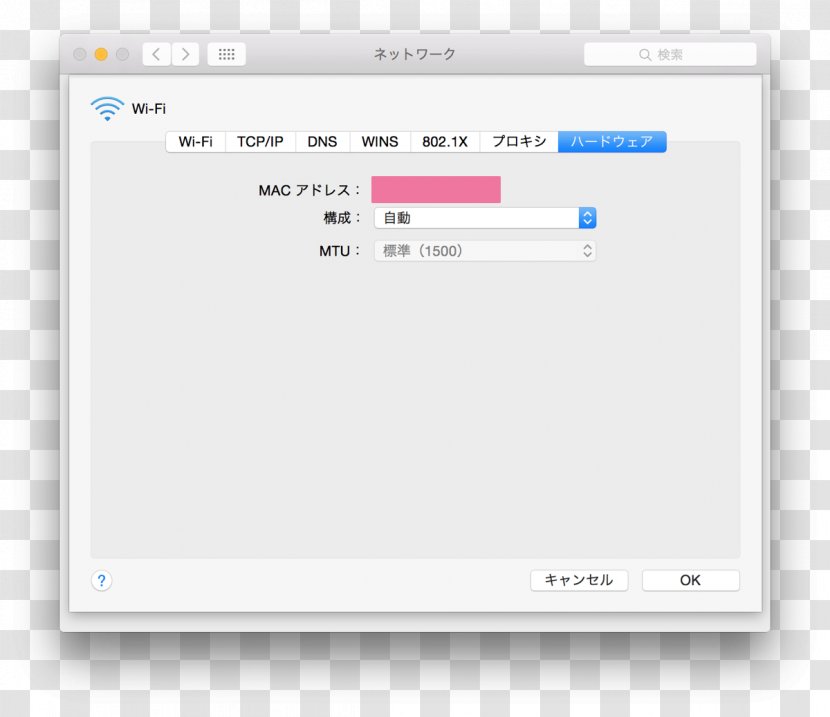830x717 pixels.
Task: Open the WINS tab
Action: [x=380, y=142]
